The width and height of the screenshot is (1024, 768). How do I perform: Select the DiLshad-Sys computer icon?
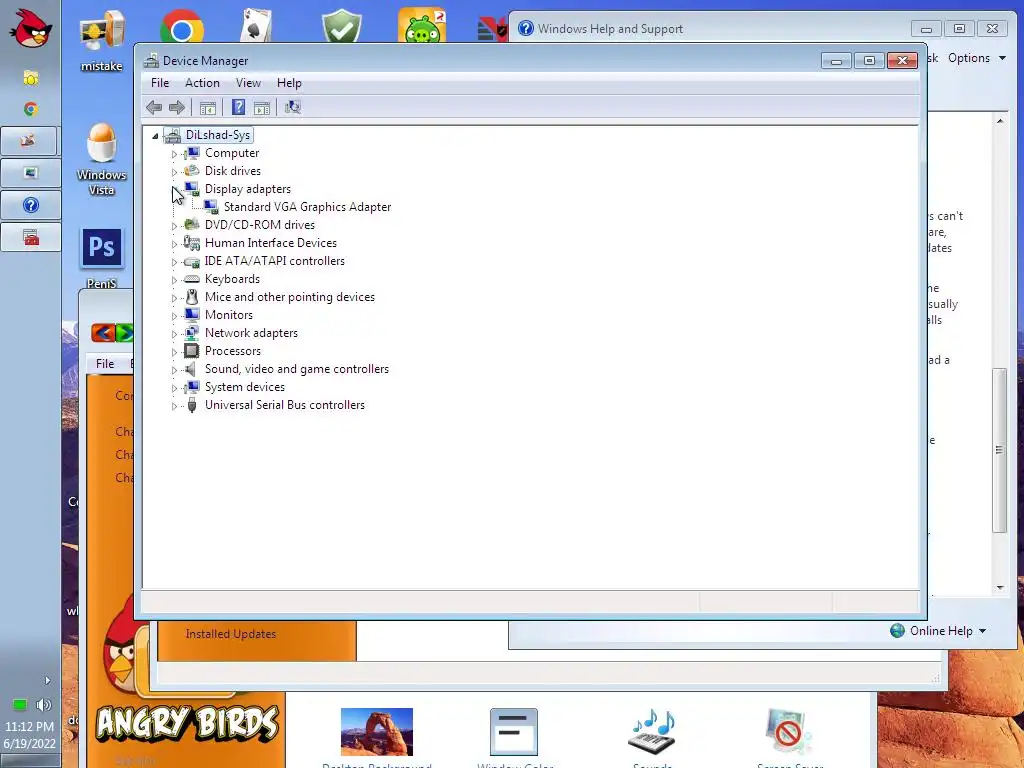[172, 135]
